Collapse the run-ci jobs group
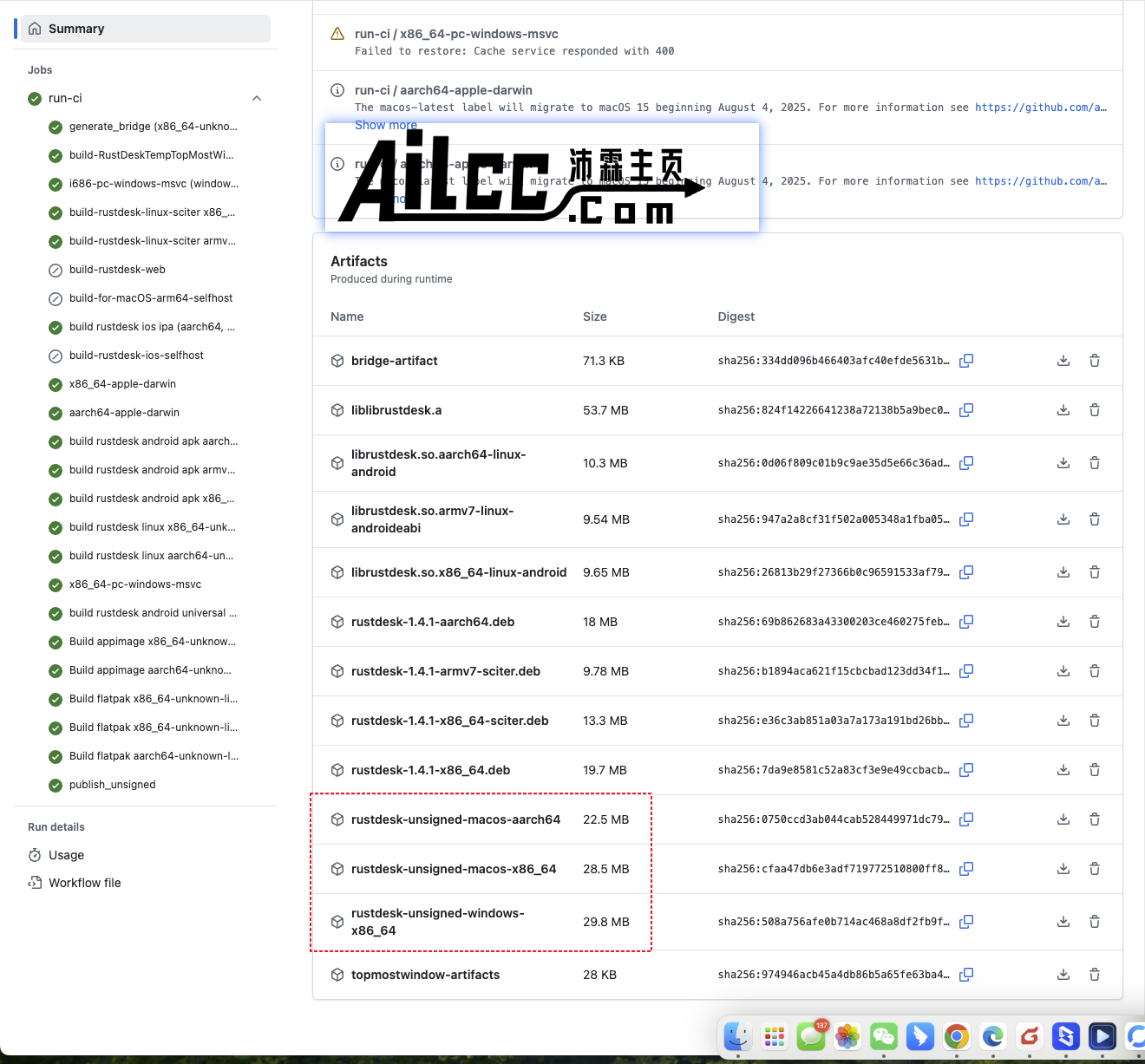 point(257,99)
